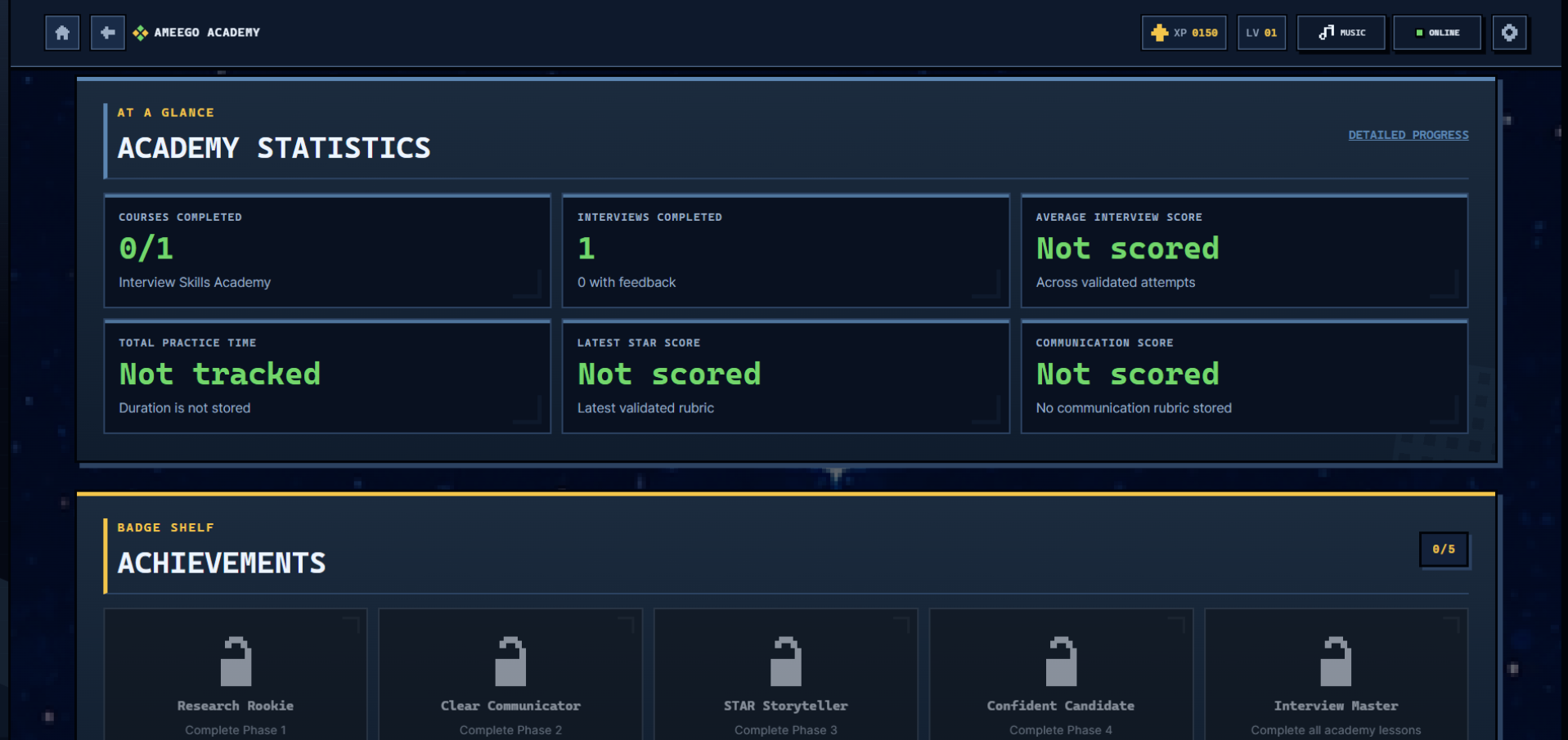Select the Interviews Completed card
Image resolution: width=1568 pixels, height=740 pixels.
(x=786, y=251)
